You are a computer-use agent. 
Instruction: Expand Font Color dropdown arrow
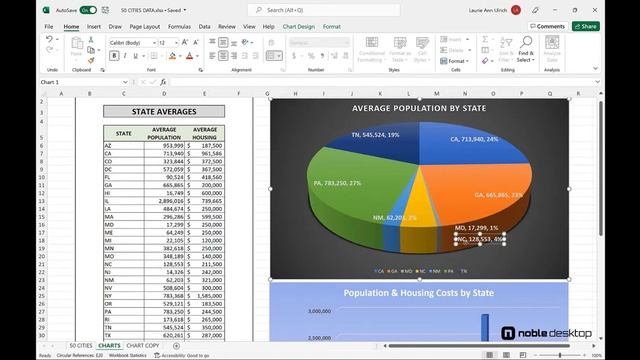[x=197, y=56]
